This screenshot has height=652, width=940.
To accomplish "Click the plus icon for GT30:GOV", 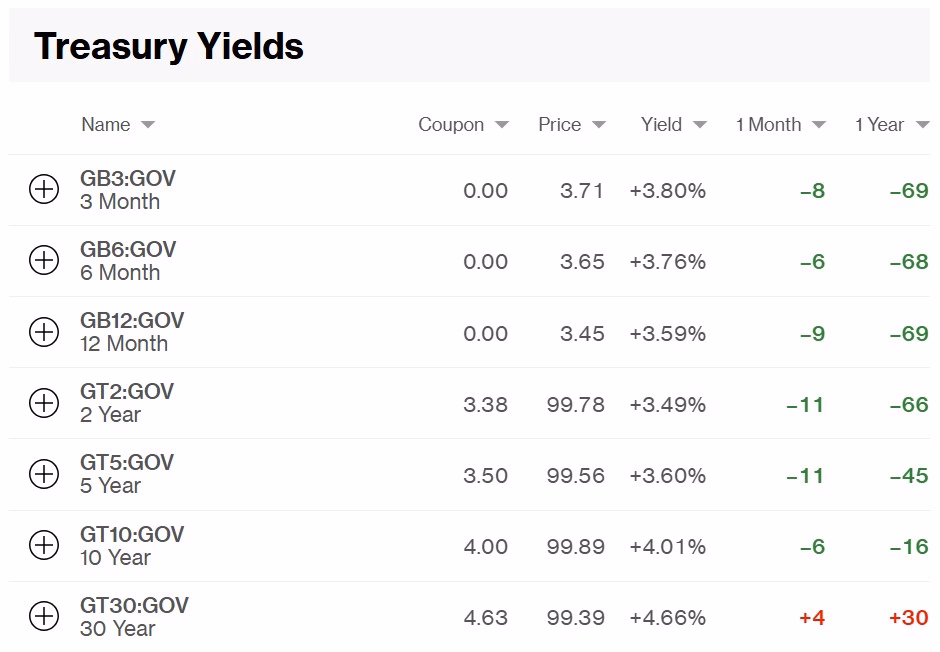I will click(x=44, y=616).
